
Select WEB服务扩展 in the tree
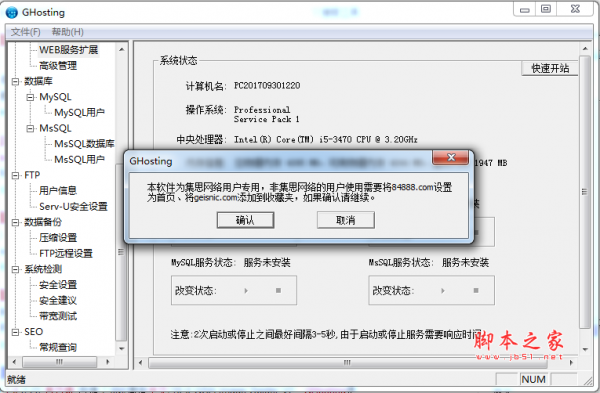click(68, 50)
